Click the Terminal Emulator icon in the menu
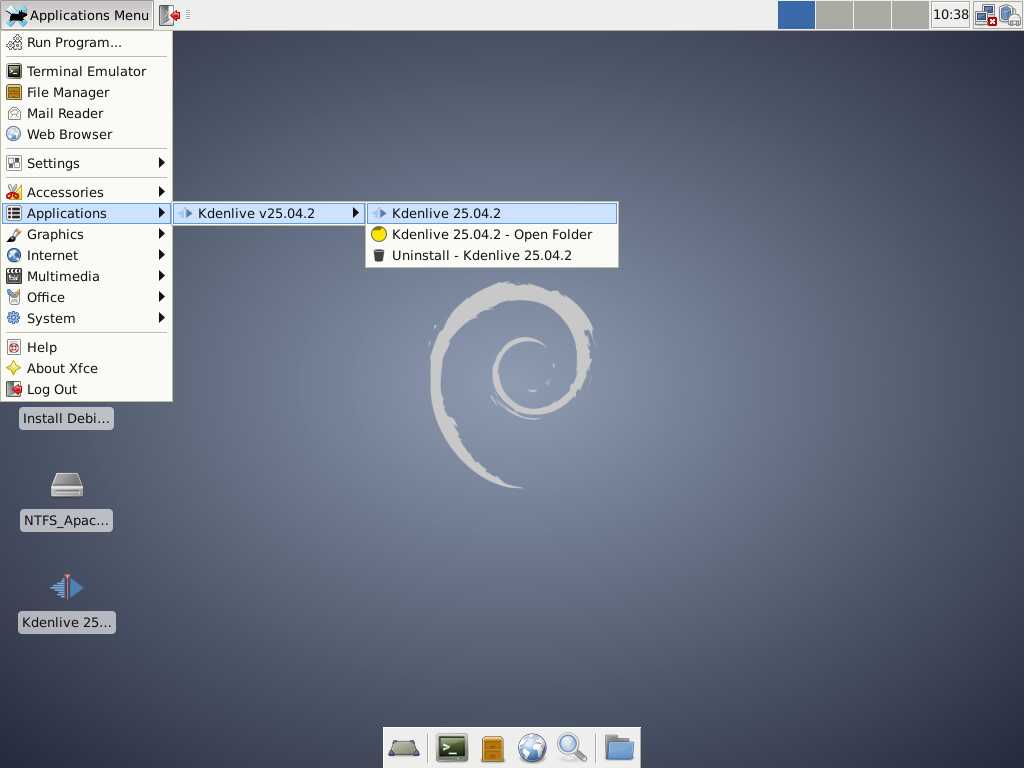Image resolution: width=1024 pixels, height=768 pixels. click(14, 71)
